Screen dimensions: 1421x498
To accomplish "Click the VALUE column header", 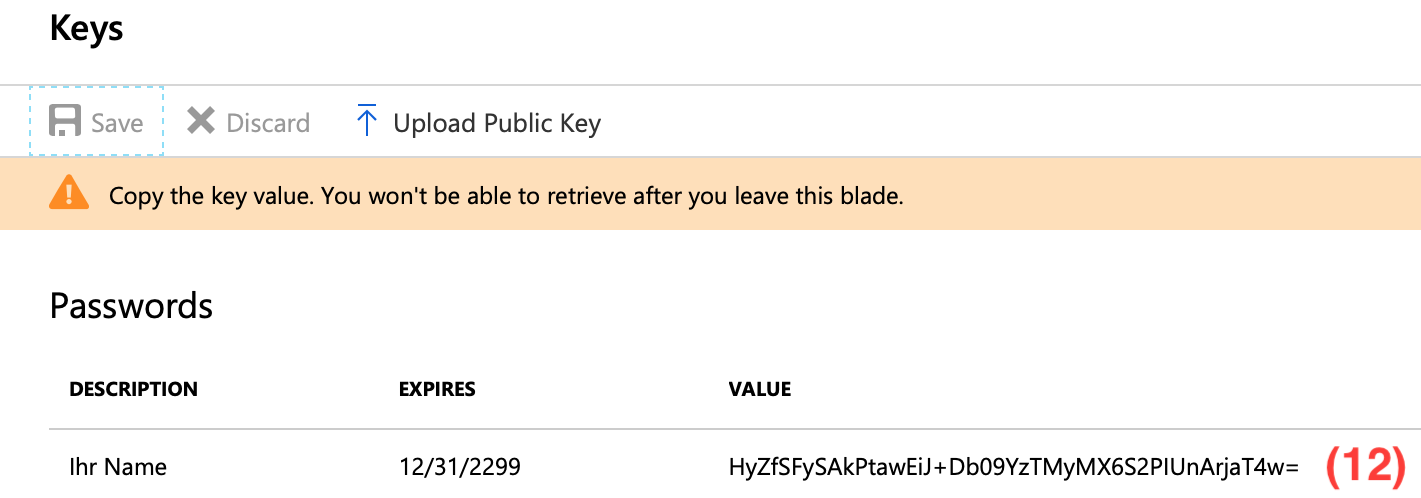I will (760, 389).
